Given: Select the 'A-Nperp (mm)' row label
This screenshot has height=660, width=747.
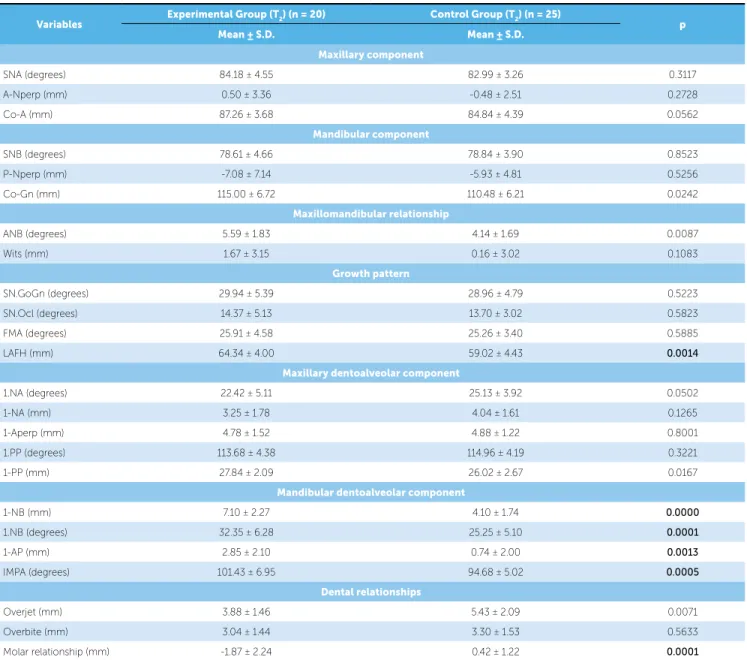Looking at the screenshot, I should [35, 95].
